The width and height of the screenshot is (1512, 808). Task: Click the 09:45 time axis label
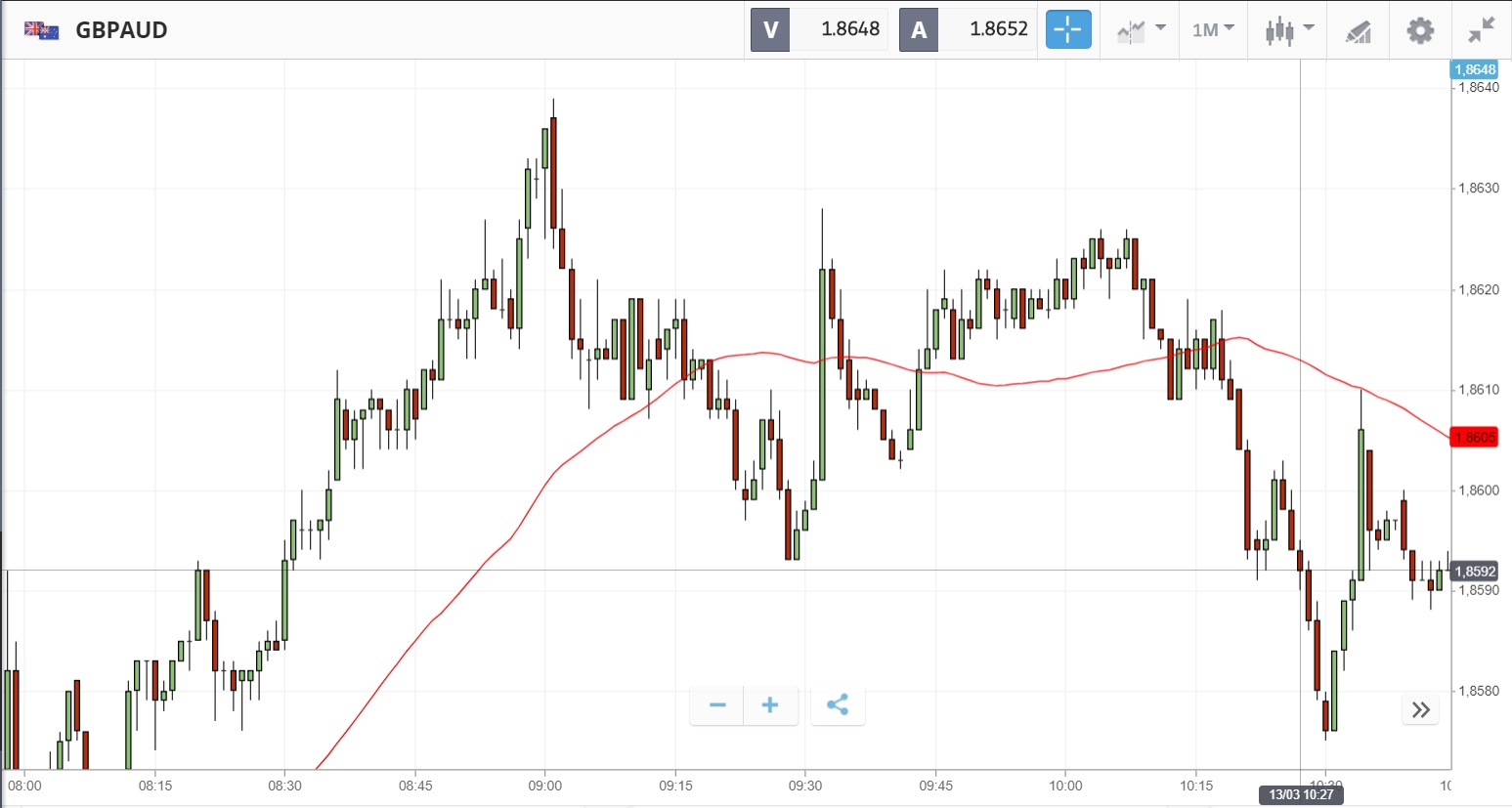[x=935, y=786]
